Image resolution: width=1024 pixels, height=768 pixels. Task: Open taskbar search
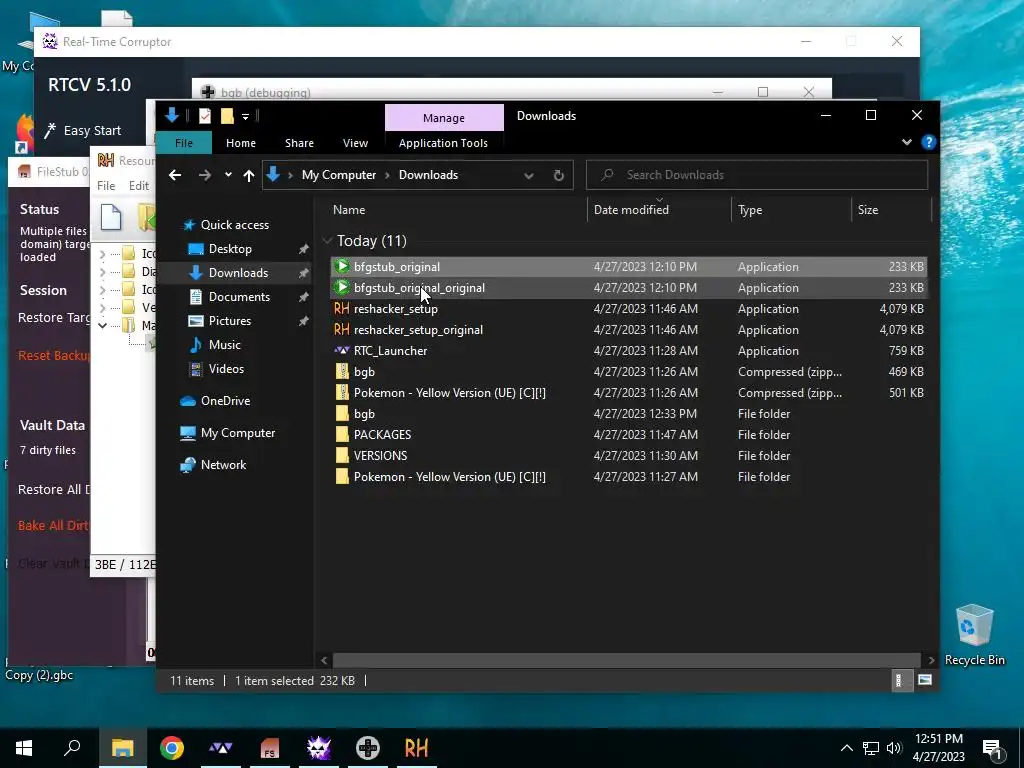point(72,748)
